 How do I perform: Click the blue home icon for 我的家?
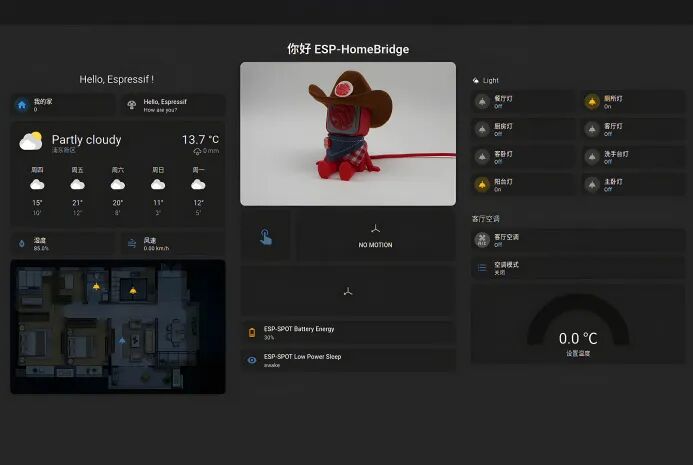pyautogui.click(x=22, y=105)
